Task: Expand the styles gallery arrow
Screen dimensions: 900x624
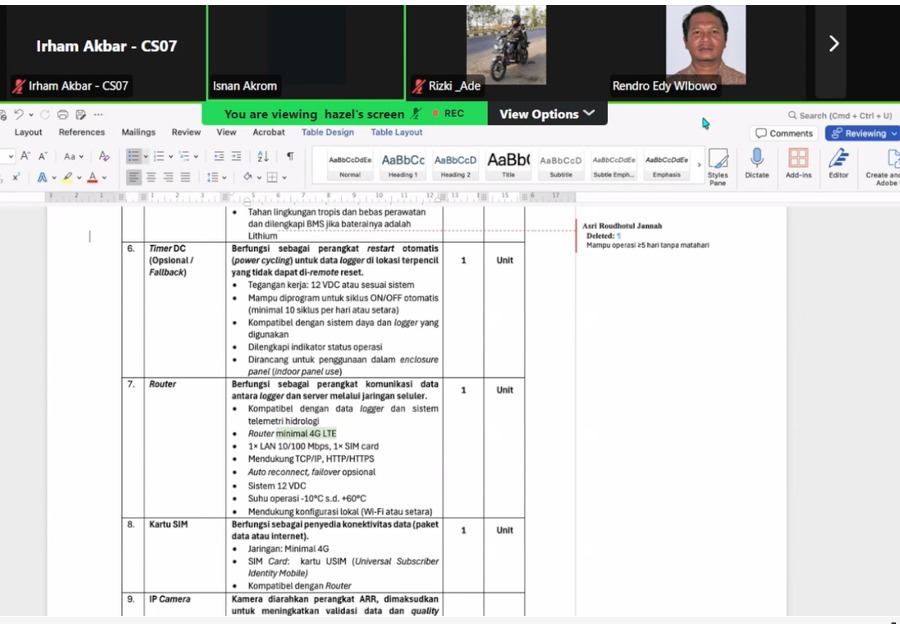Action: (699, 165)
